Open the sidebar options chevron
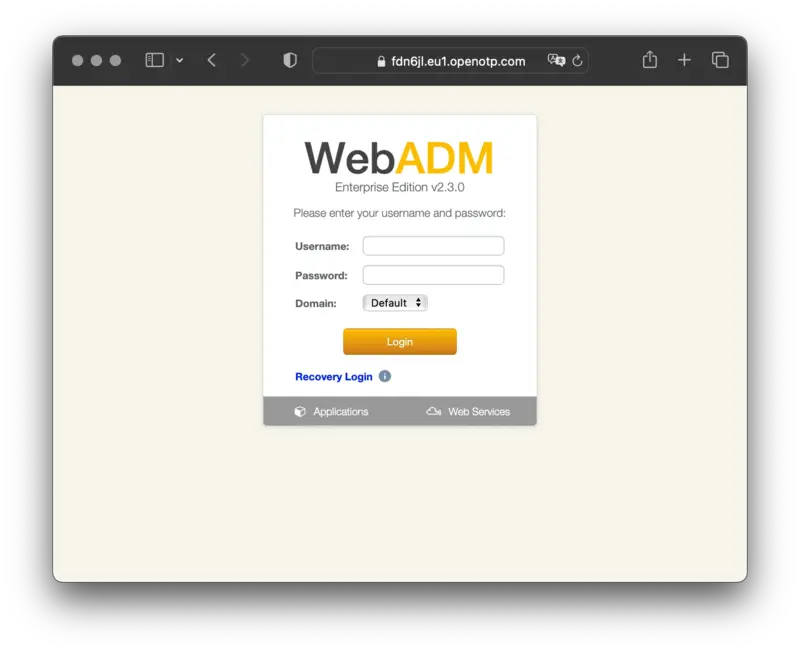 [x=180, y=60]
